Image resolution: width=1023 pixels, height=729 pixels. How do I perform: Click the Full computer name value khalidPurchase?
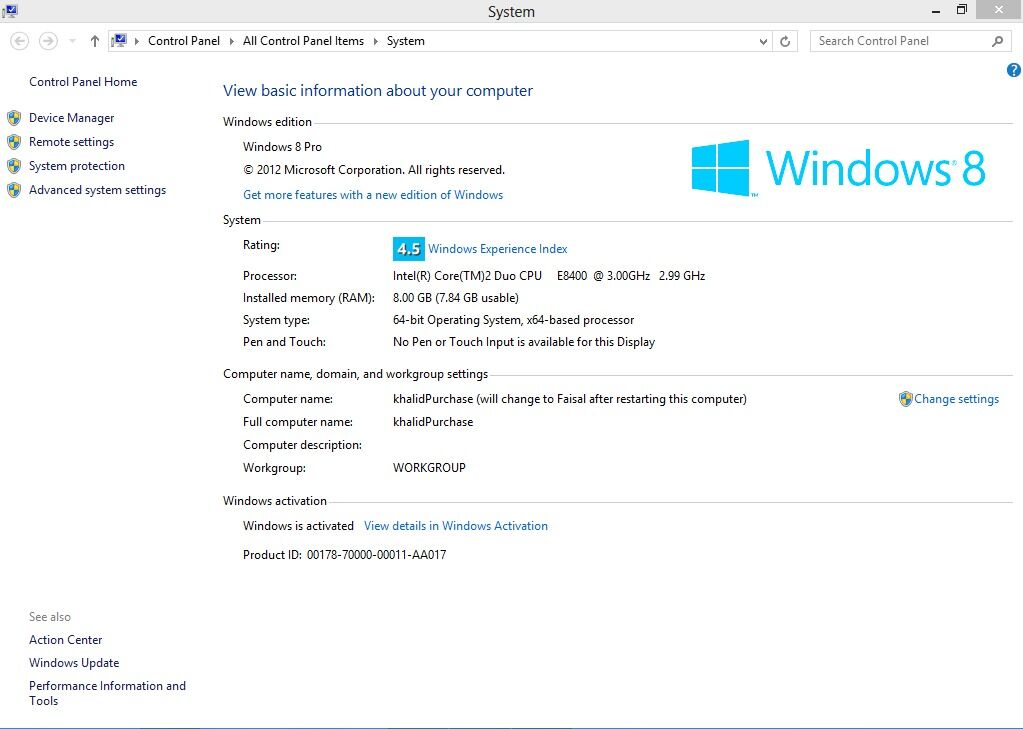click(433, 422)
